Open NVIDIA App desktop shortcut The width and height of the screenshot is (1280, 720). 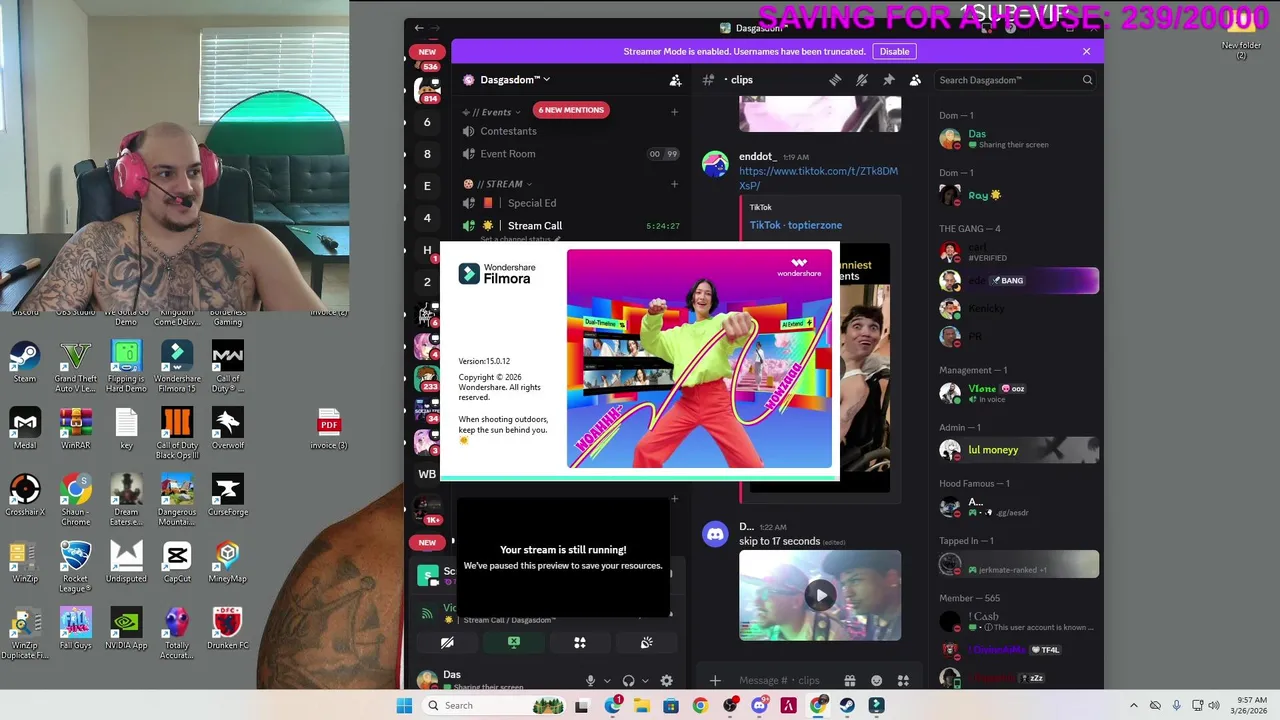126,628
